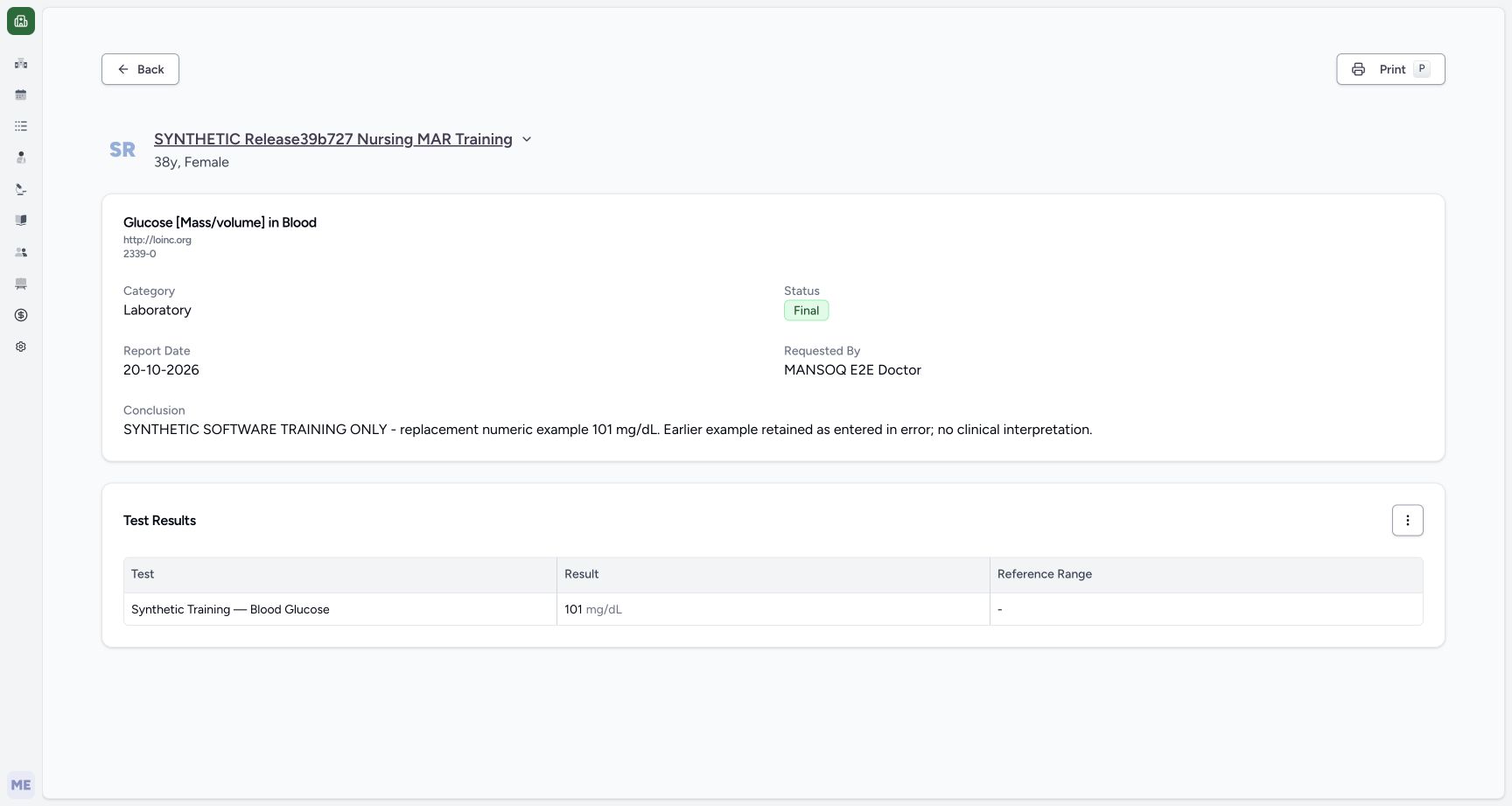Open the calendar appointments sidebar icon

coord(21,95)
